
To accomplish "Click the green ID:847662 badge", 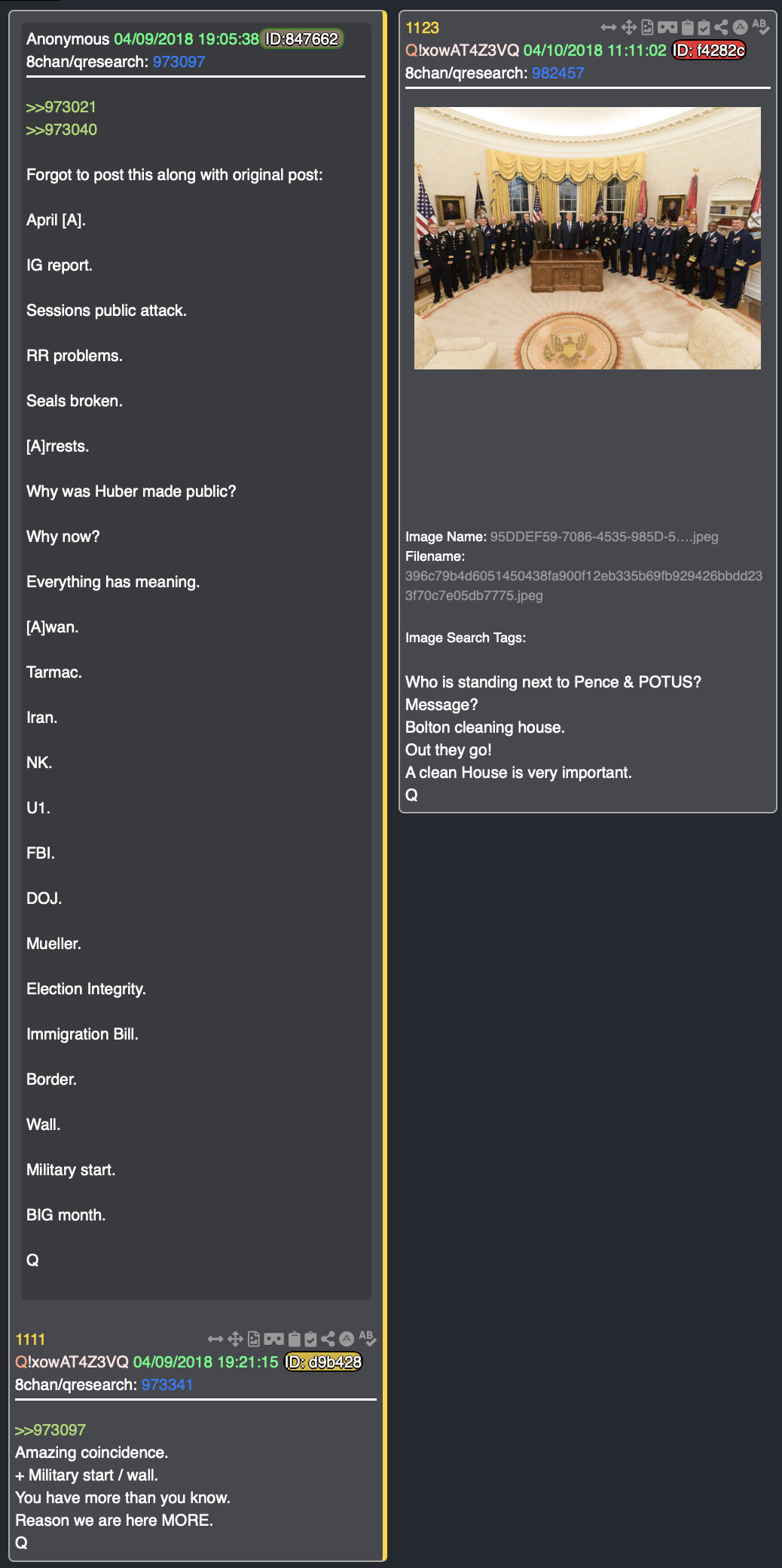I will [301, 39].
